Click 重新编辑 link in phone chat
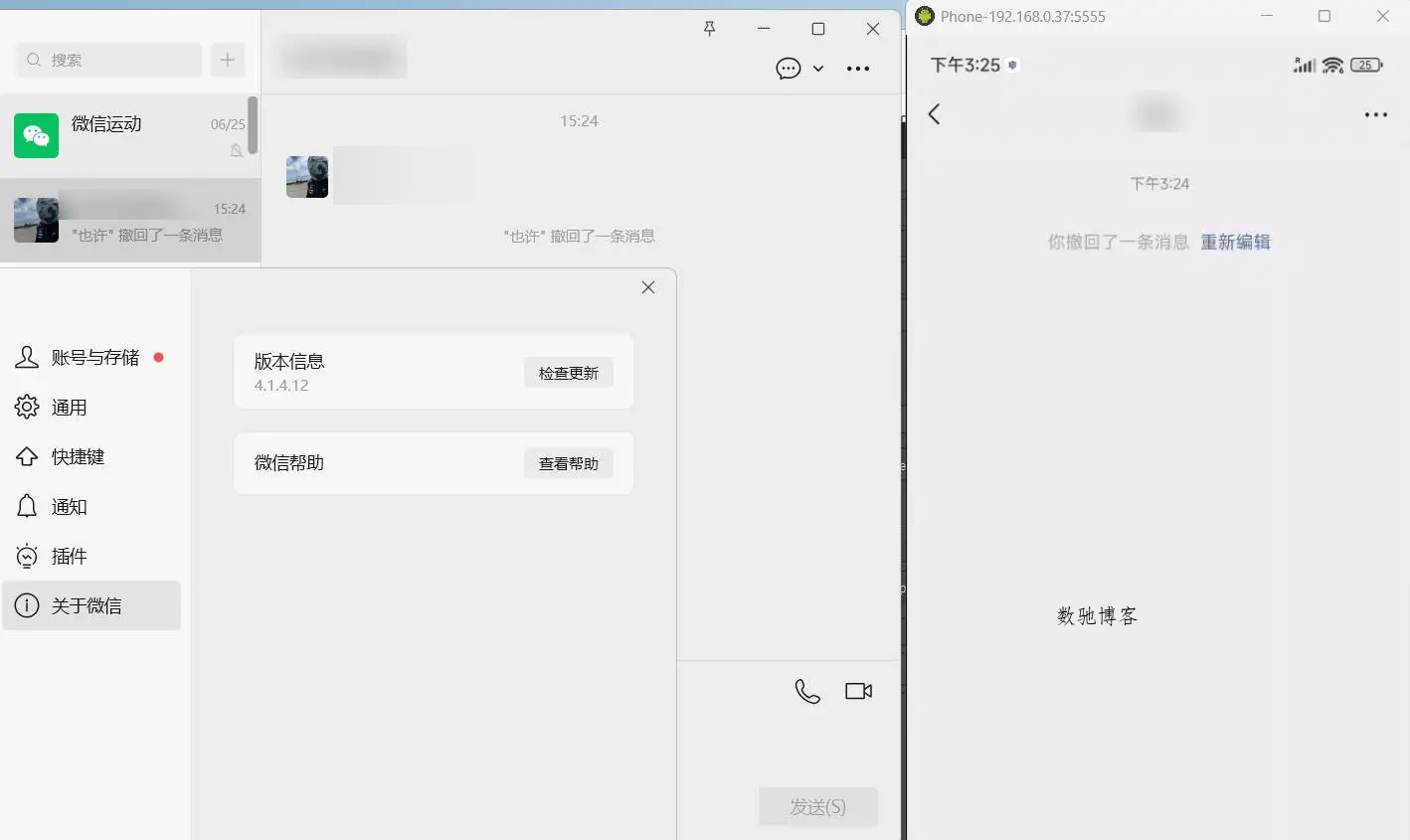Screen dimensions: 1410x840 point(1235,242)
